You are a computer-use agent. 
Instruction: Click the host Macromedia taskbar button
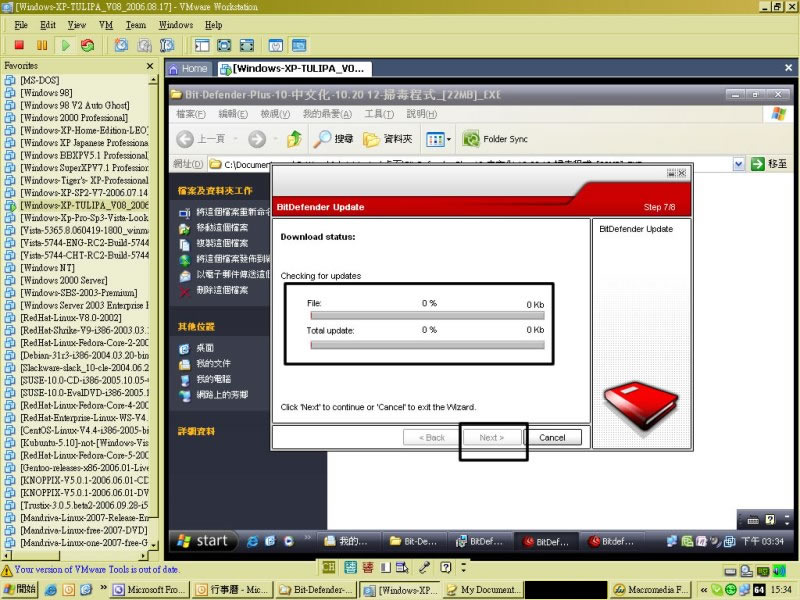[652, 590]
